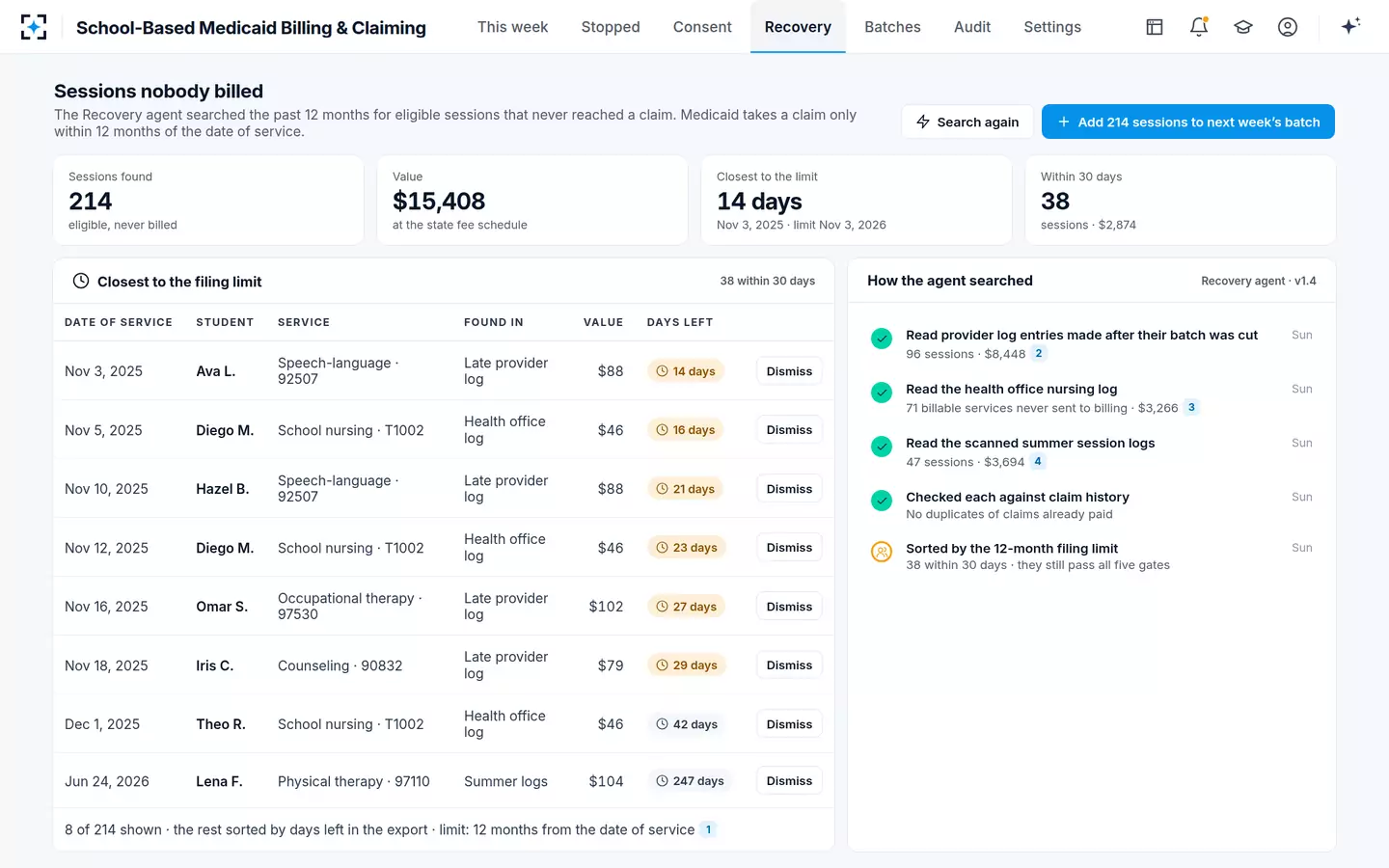1389x868 pixels.
Task: Open the user account icon
Action: tap(1288, 27)
